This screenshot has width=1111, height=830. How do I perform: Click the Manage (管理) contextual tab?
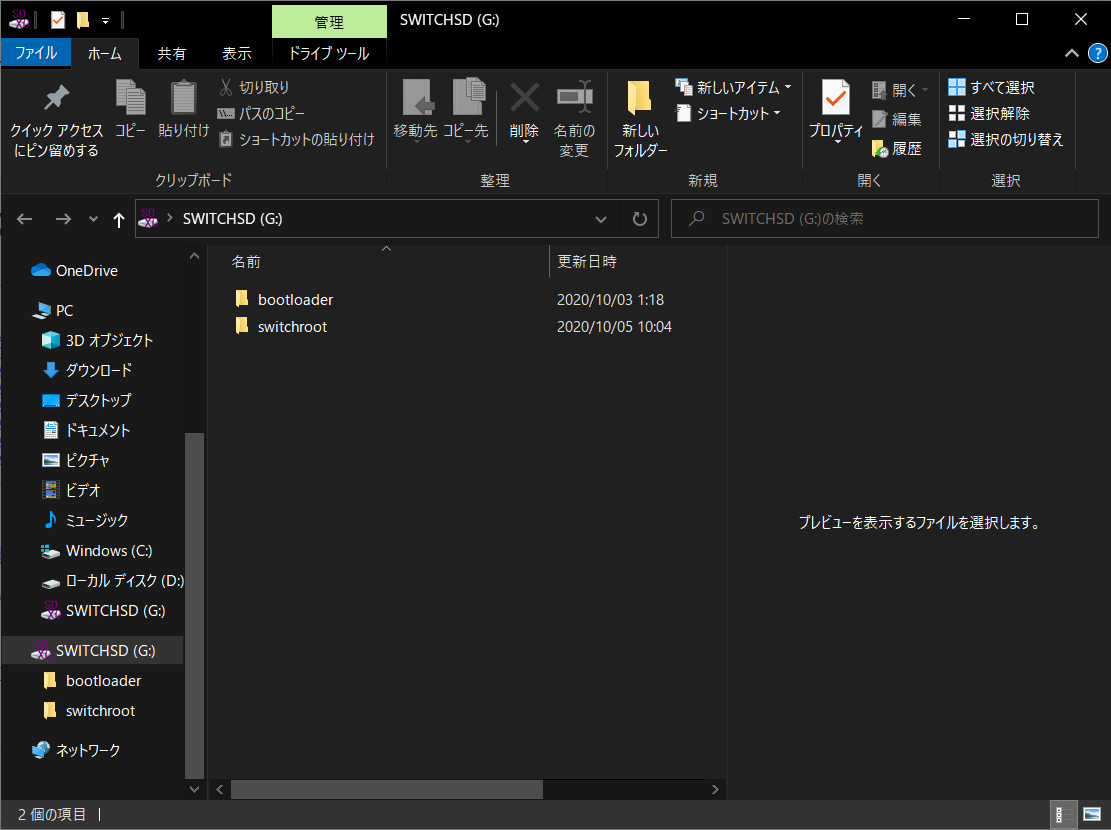click(x=329, y=23)
